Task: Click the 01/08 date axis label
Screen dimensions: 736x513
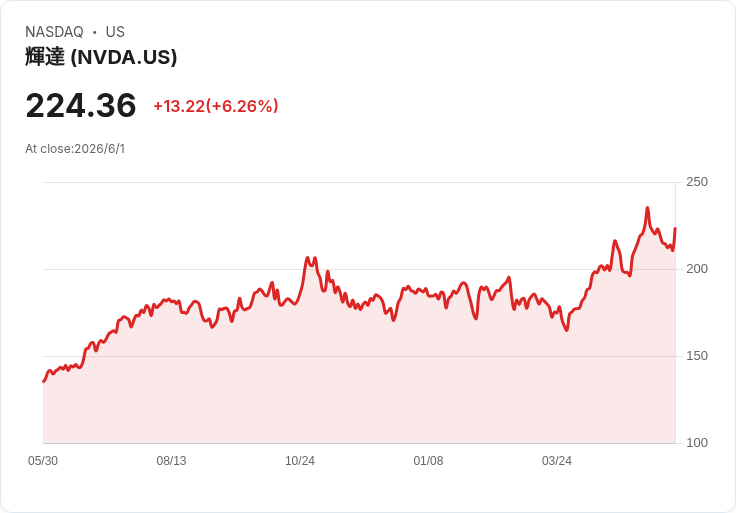Action: tap(428, 460)
